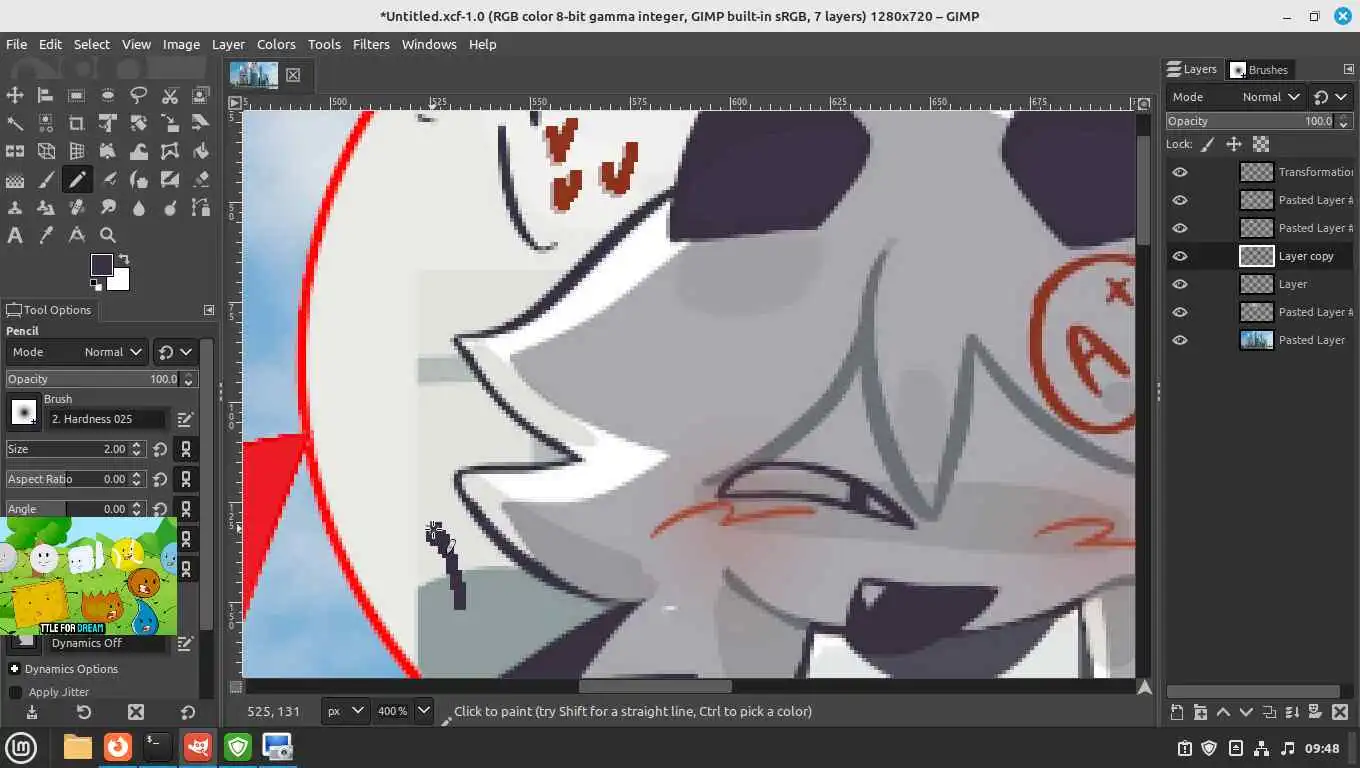Click the white background color swatch

click(x=121, y=282)
